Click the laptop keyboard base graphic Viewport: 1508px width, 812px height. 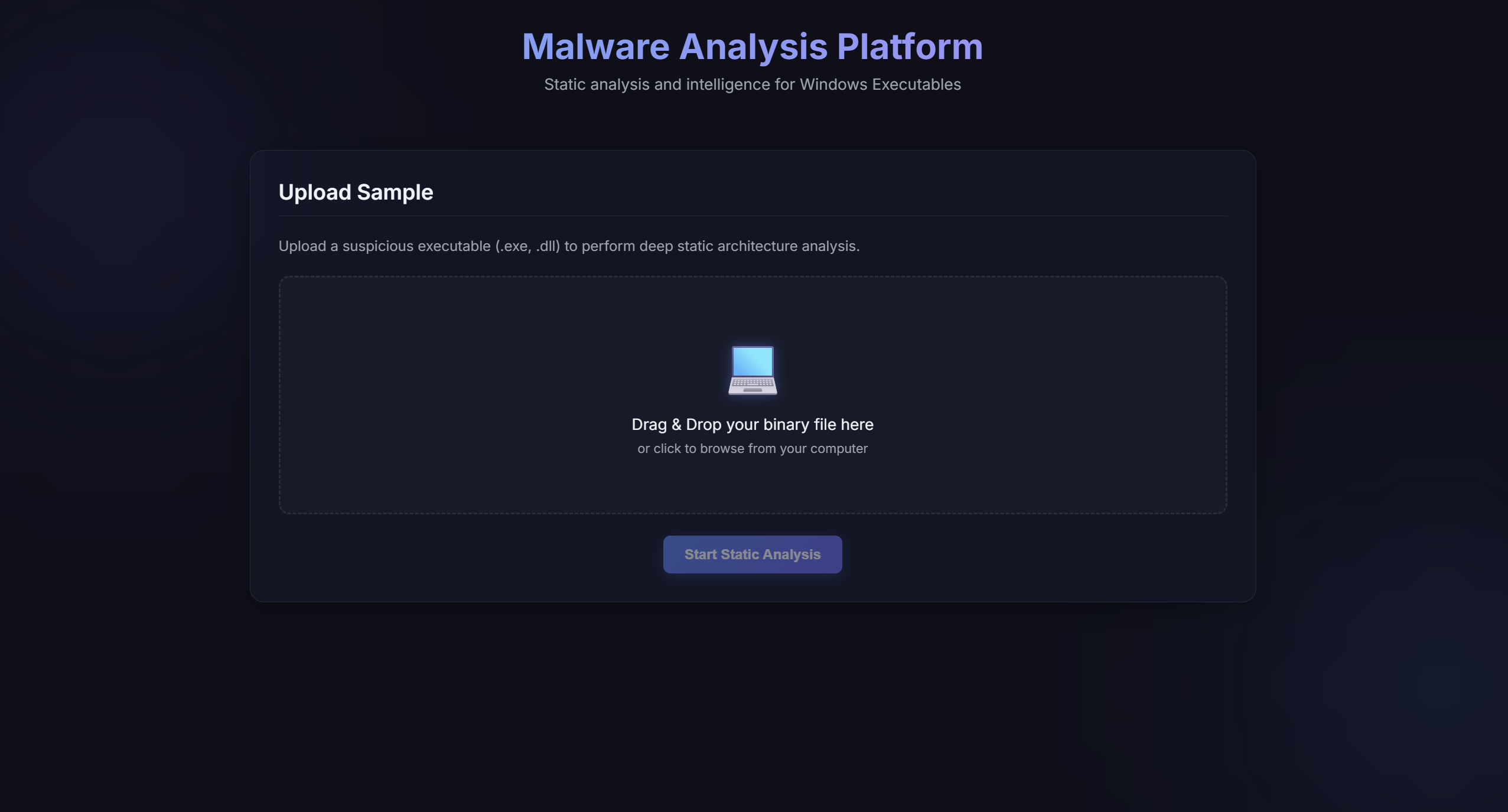[x=752, y=387]
